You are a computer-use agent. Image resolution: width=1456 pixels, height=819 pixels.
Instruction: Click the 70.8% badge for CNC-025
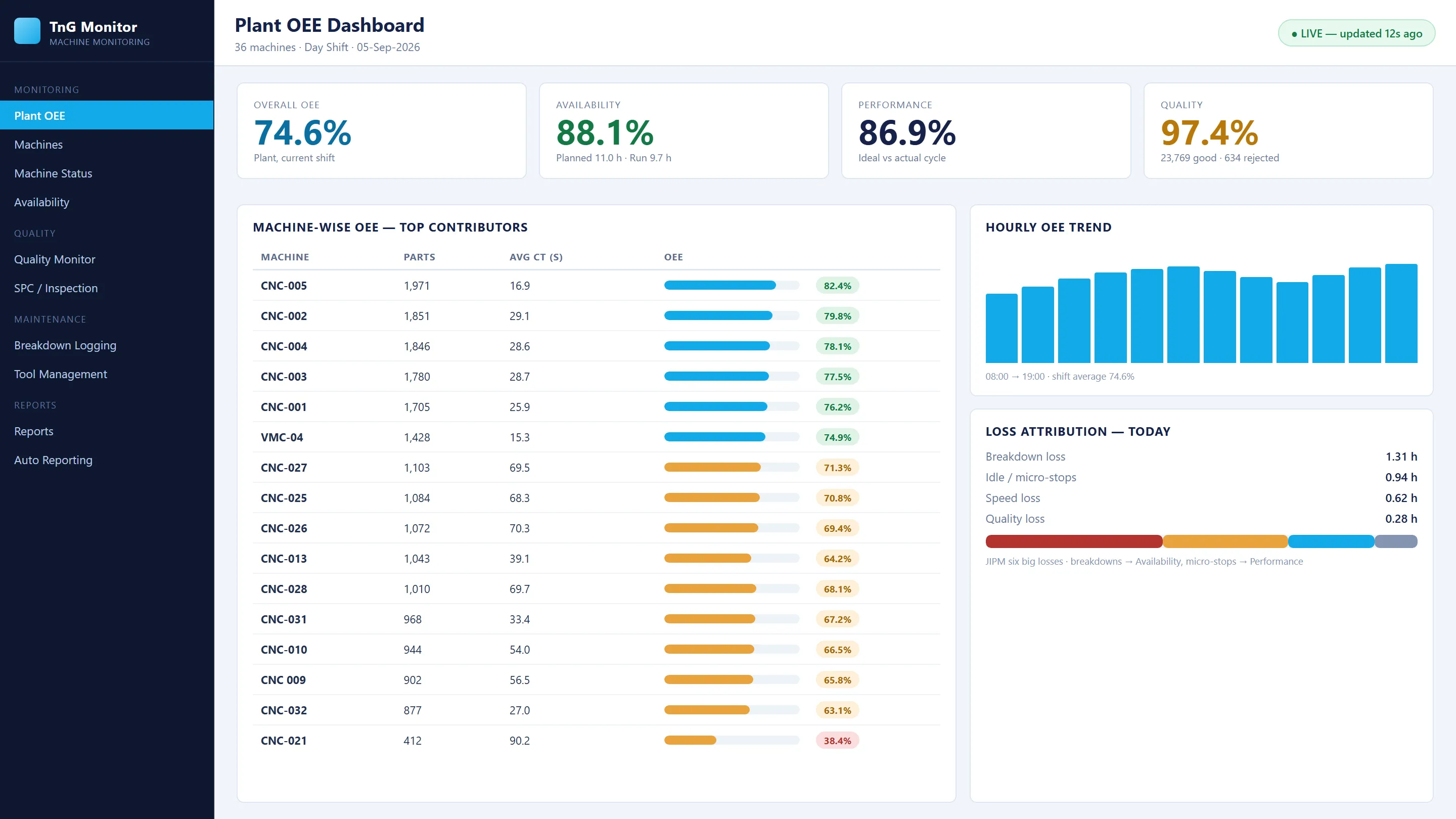[x=837, y=498]
